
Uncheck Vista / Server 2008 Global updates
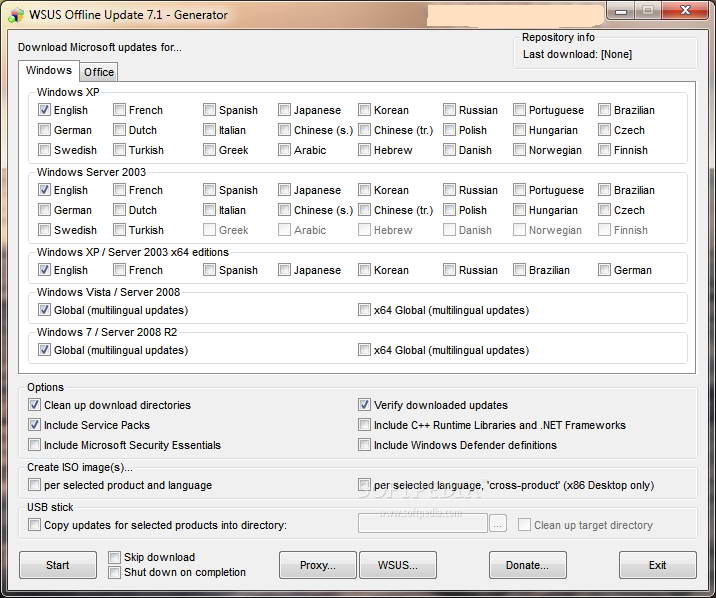click(x=44, y=310)
